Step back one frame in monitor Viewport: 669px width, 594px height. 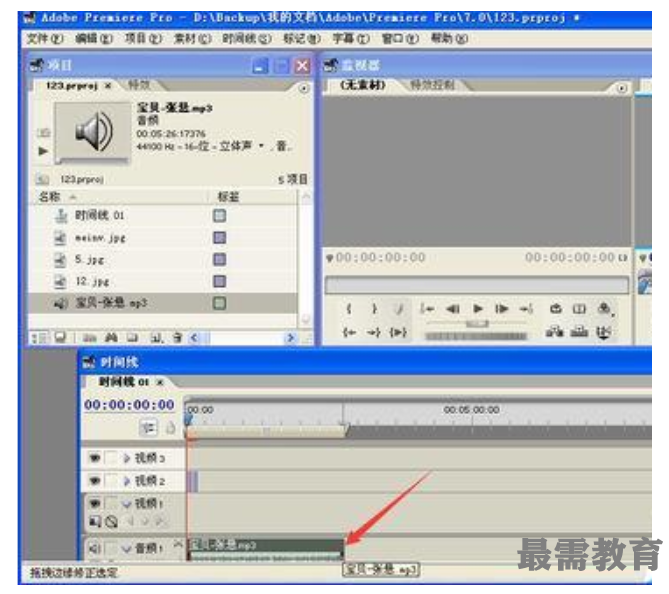[452, 309]
